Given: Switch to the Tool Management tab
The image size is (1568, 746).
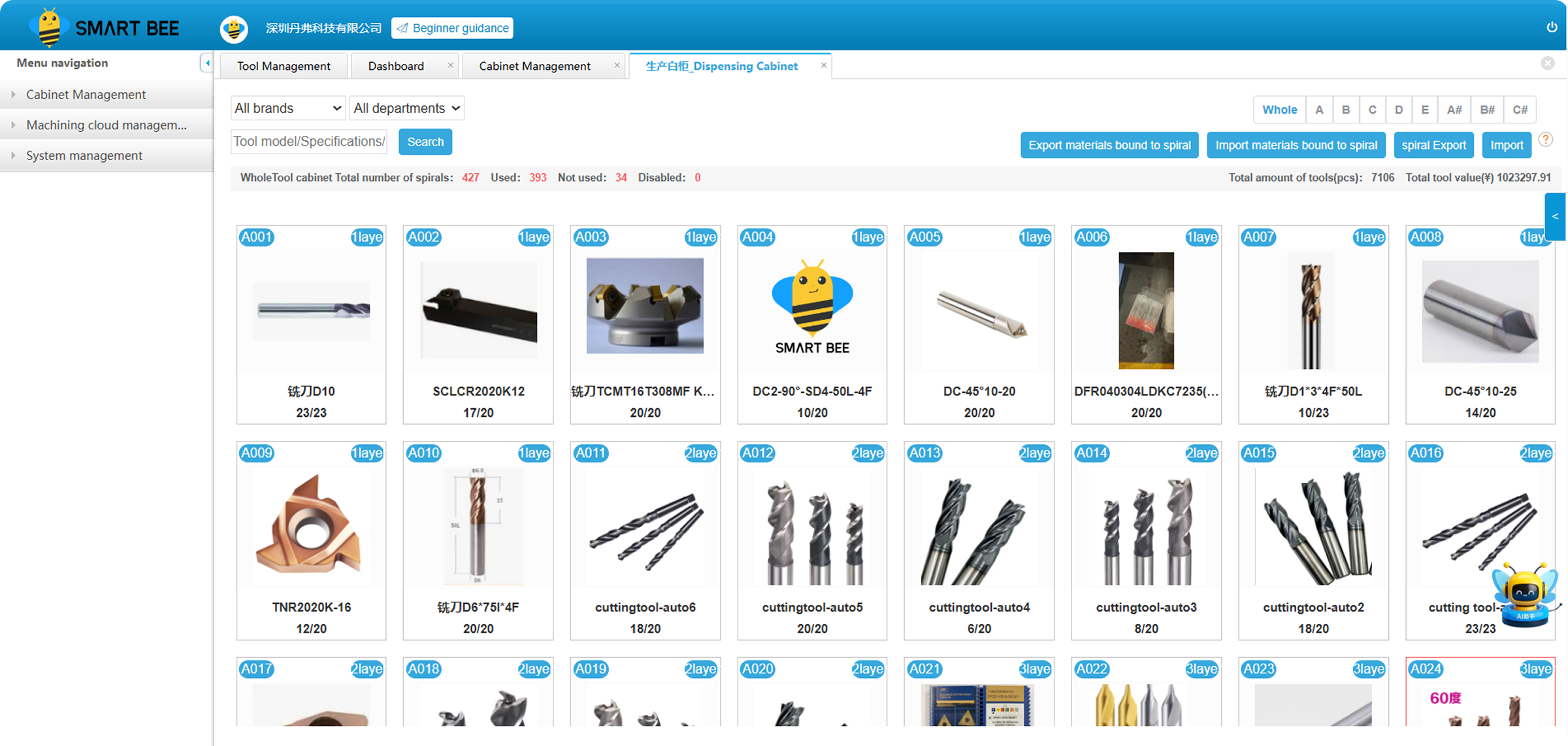Looking at the screenshot, I should 284,66.
